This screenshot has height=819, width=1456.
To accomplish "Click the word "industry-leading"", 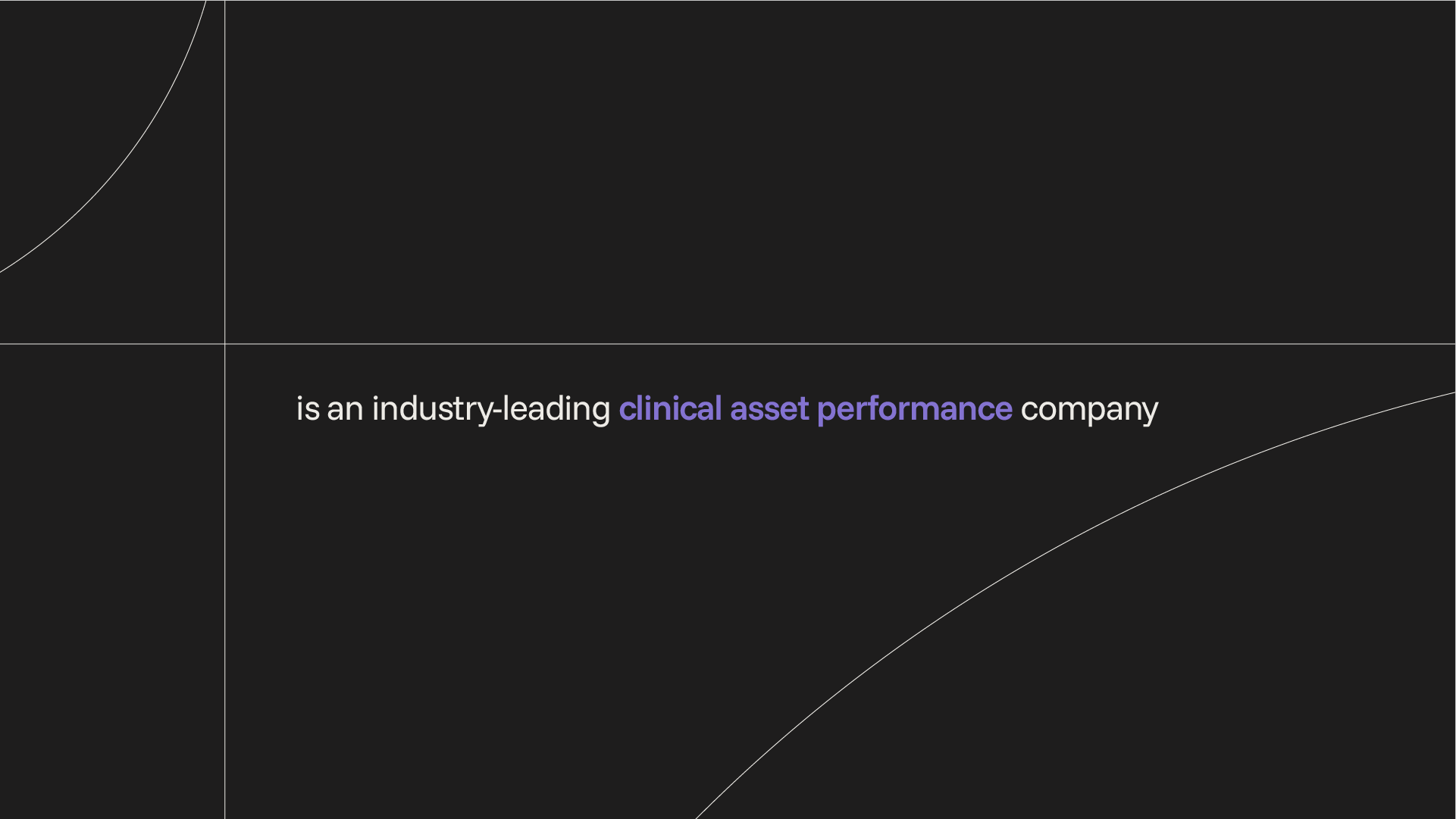I will coord(491,410).
